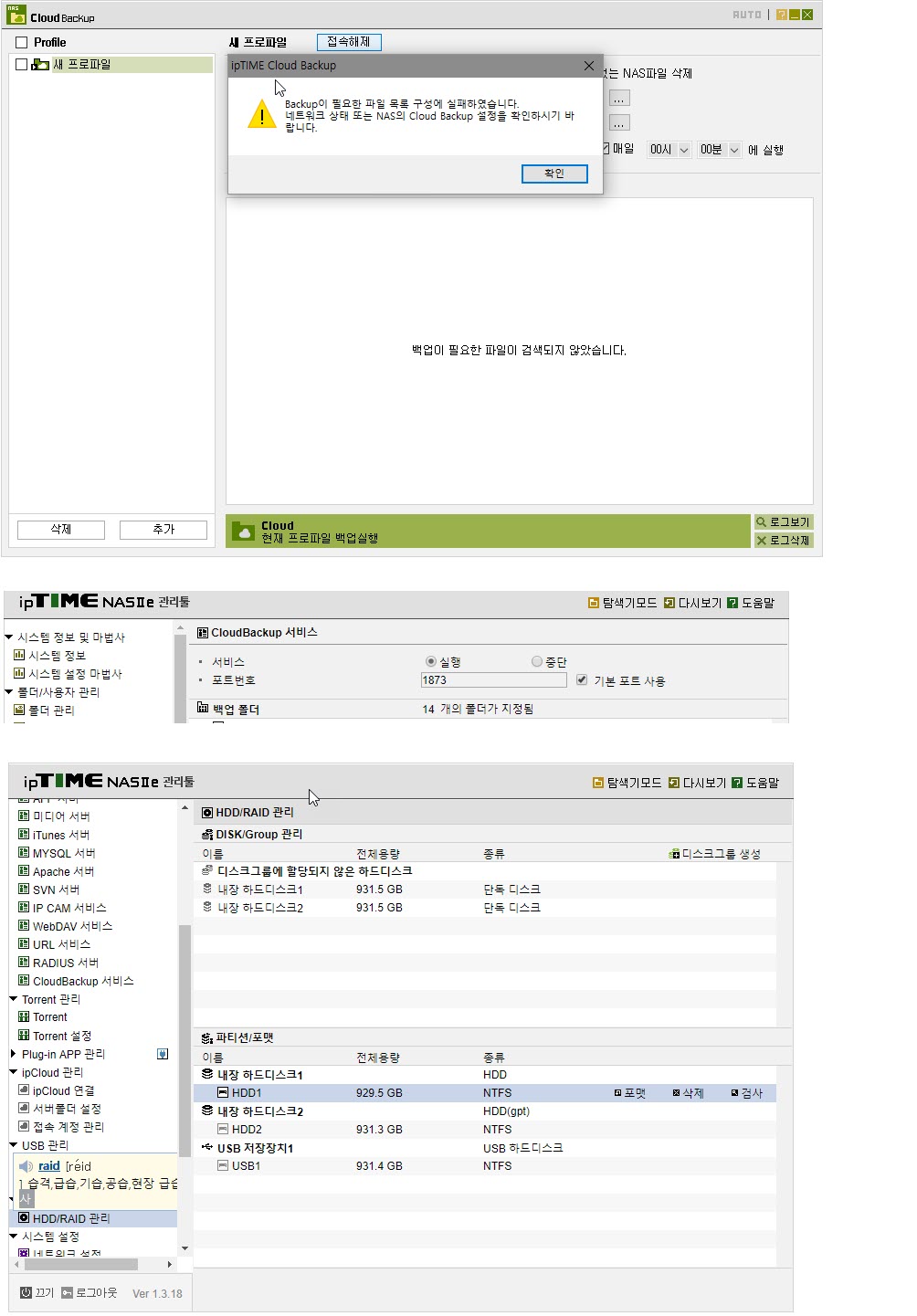Viewport: 917px width, 1316px height.
Task: Open iTunes 서버 in the tree
Action: coord(54,835)
